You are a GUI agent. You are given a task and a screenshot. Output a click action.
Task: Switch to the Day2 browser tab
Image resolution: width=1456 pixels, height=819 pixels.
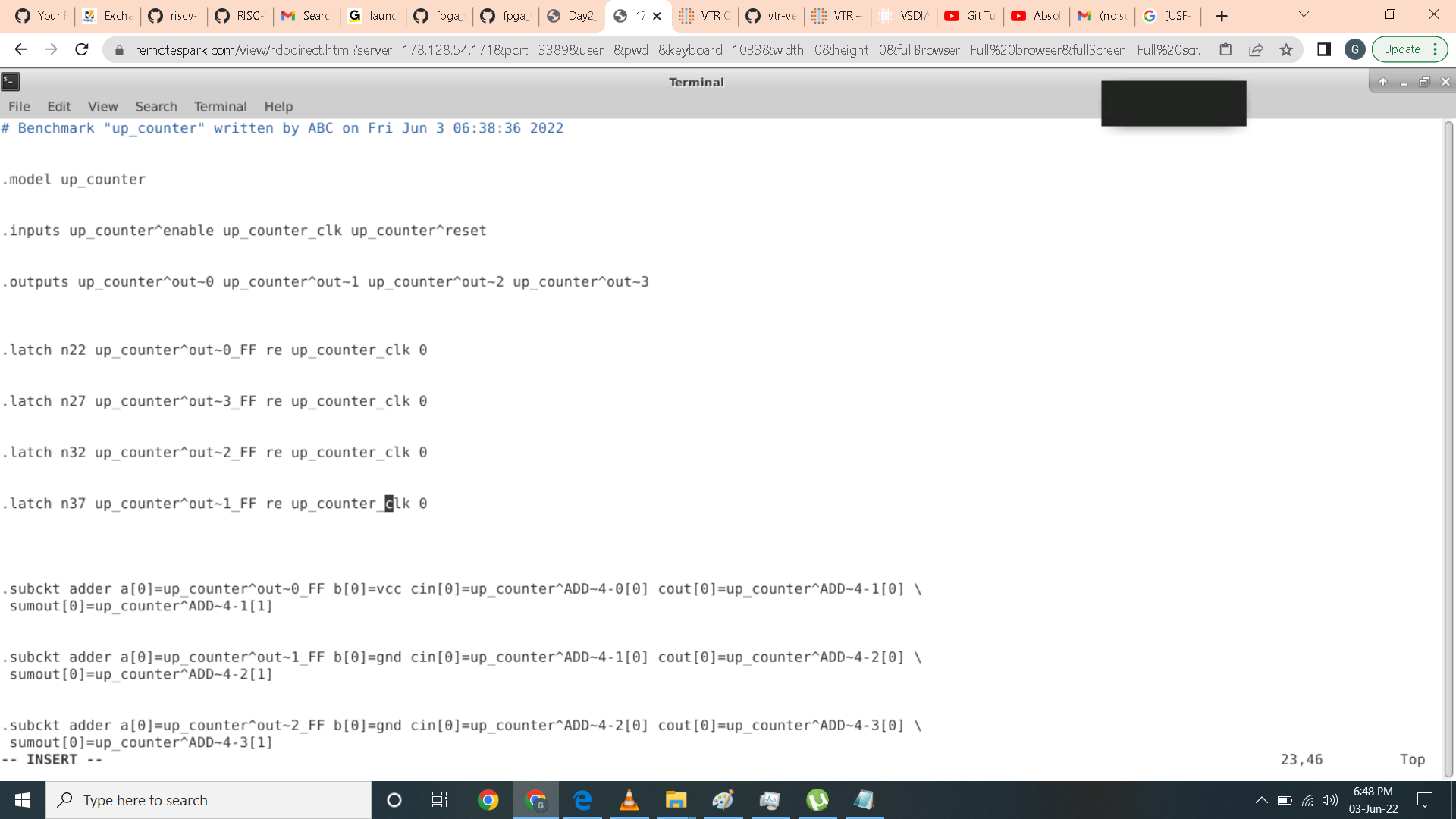(573, 16)
